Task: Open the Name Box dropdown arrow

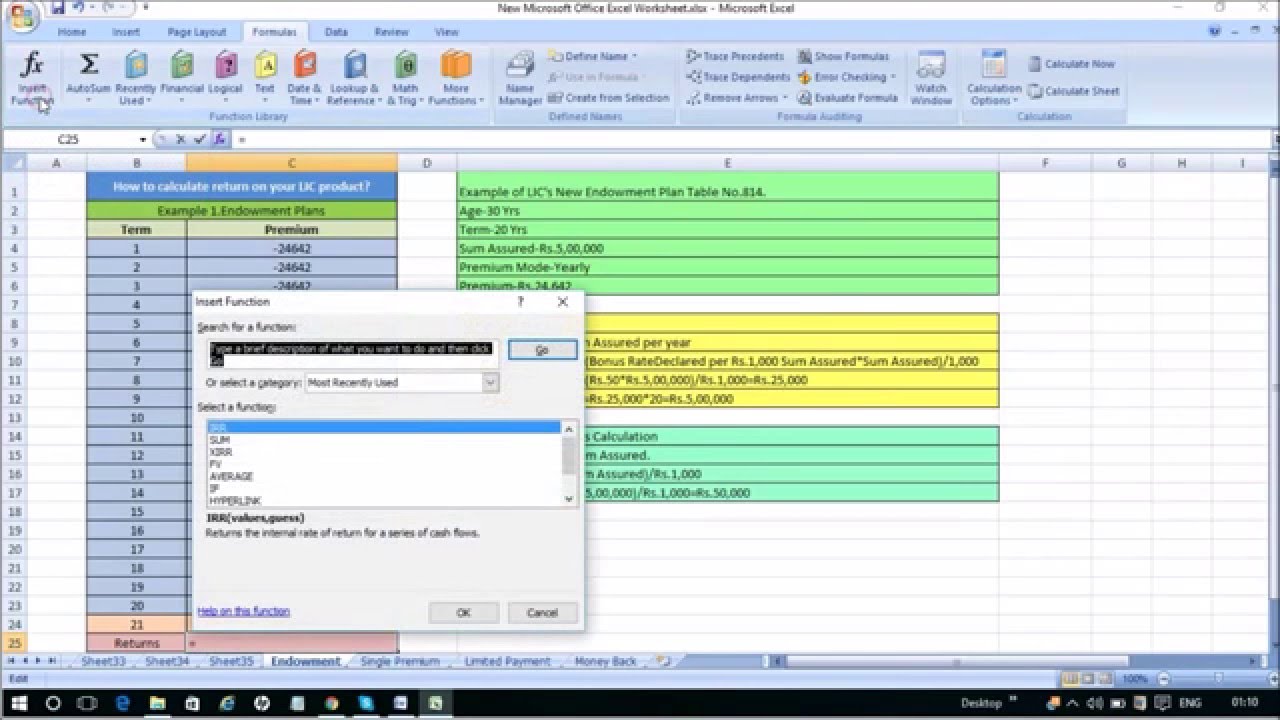Action: [143, 140]
